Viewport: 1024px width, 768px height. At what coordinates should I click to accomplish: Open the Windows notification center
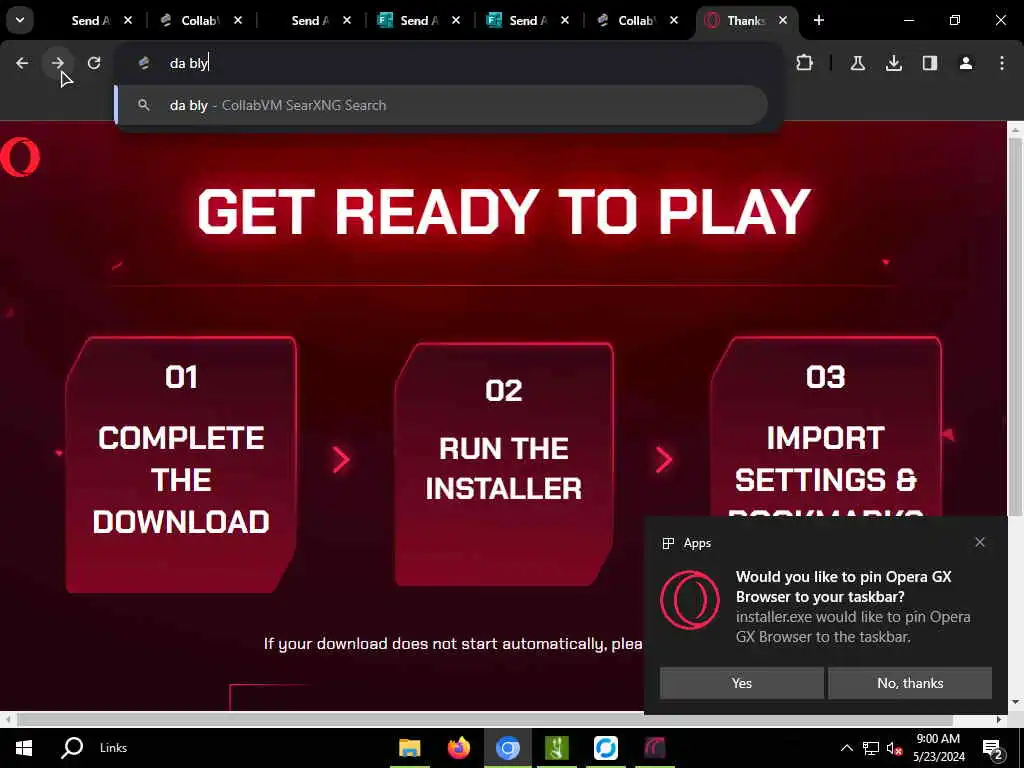point(993,748)
